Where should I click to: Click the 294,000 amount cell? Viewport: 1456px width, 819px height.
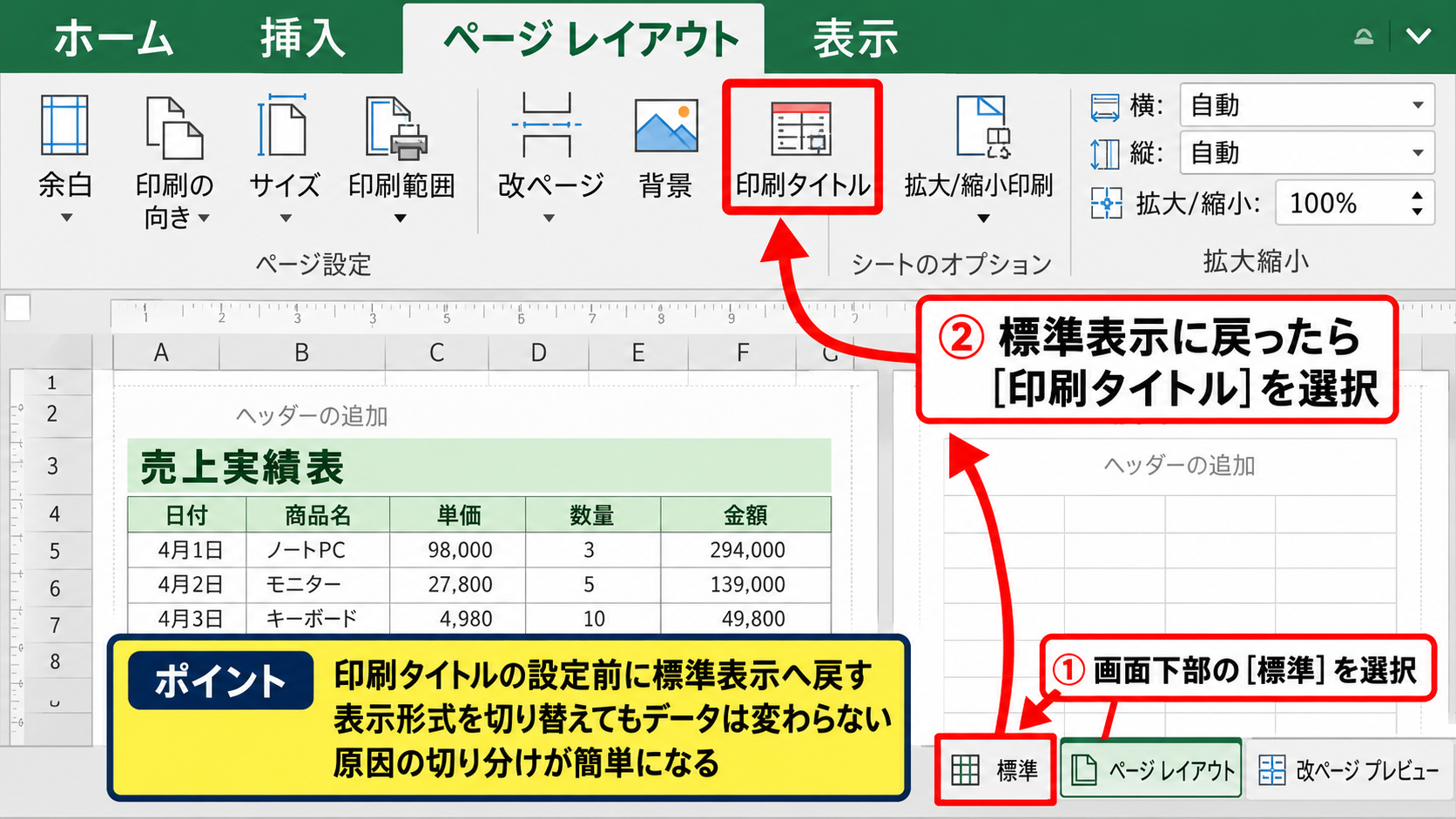(x=746, y=550)
